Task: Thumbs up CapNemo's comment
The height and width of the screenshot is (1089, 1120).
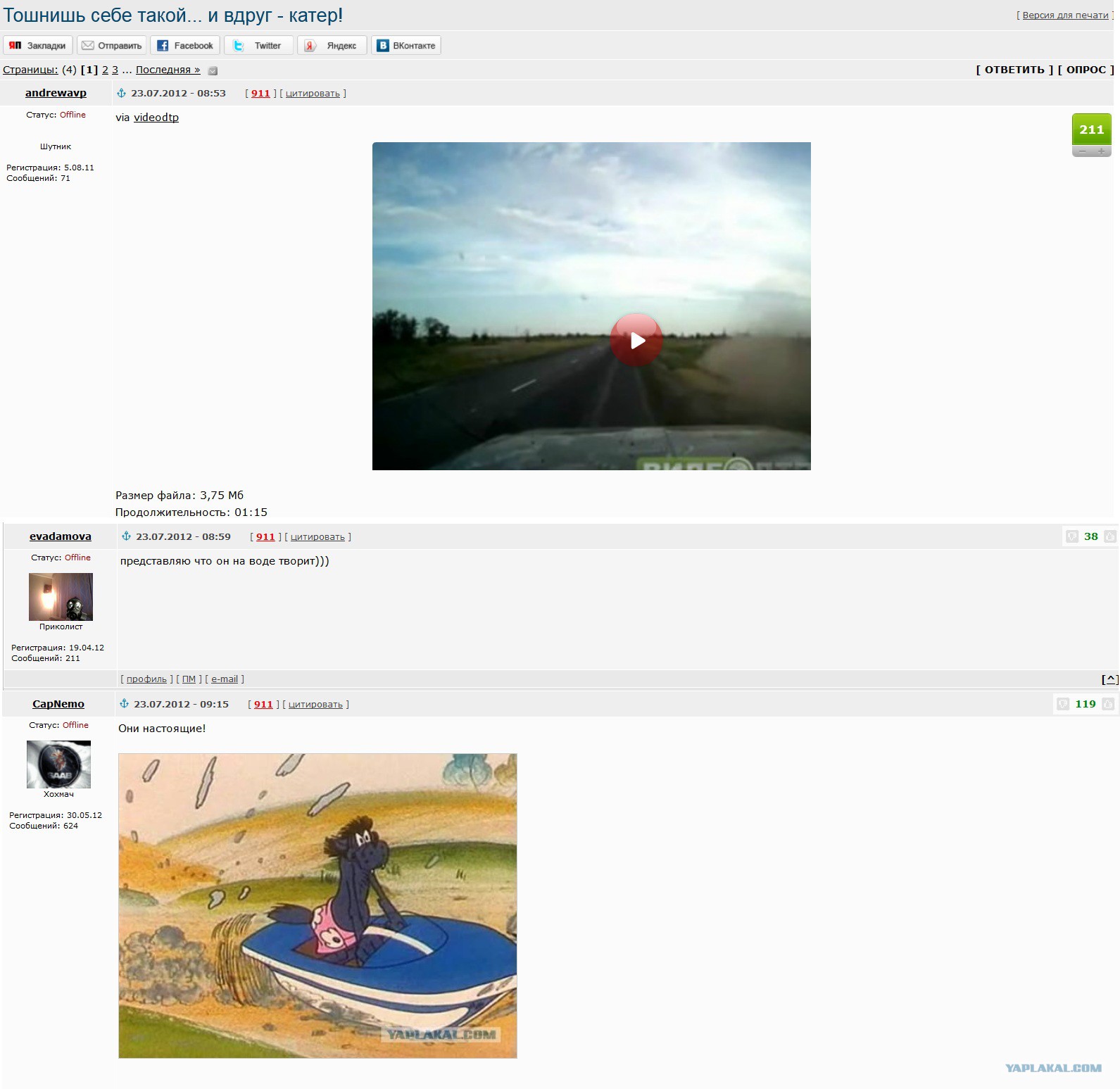Action: pyautogui.click(x=1108, y=704)
